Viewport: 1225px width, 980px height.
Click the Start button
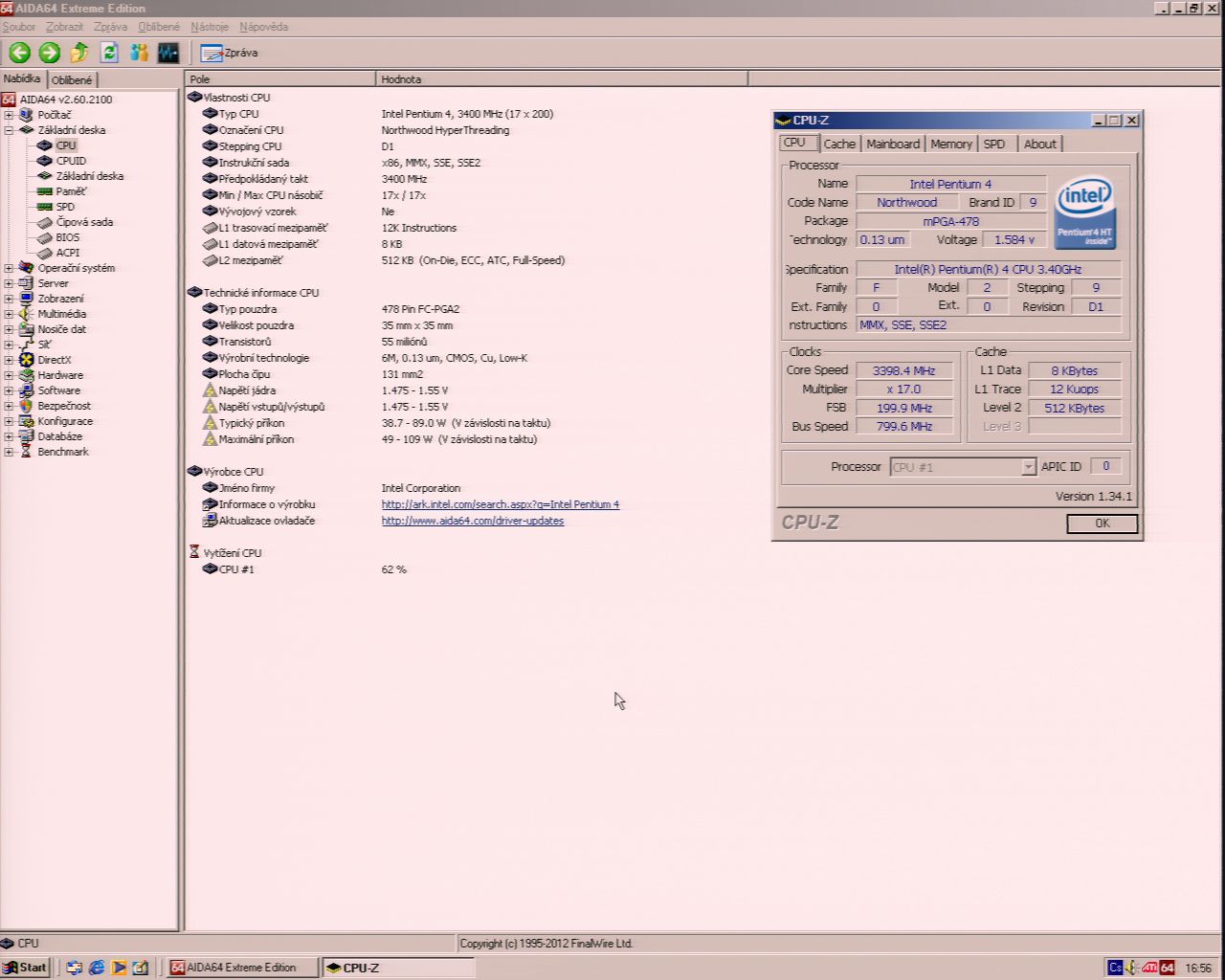point(26,968)
